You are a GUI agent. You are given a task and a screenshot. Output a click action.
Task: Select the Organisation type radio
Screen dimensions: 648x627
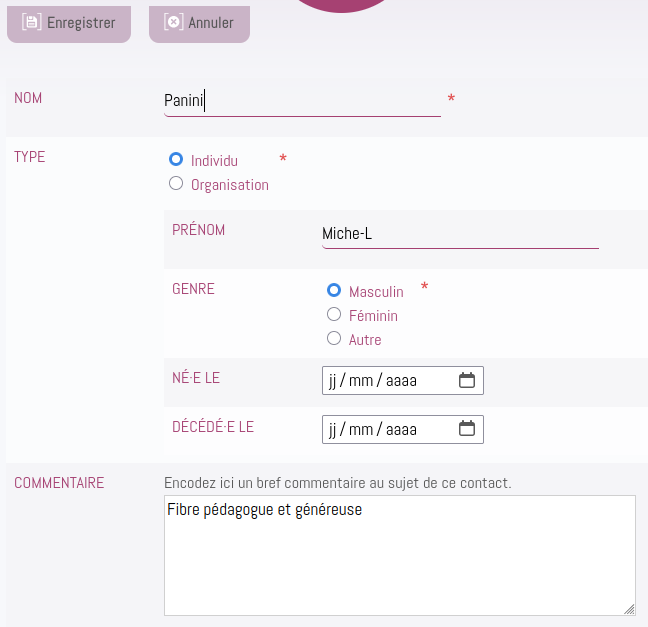click(176, 183)
